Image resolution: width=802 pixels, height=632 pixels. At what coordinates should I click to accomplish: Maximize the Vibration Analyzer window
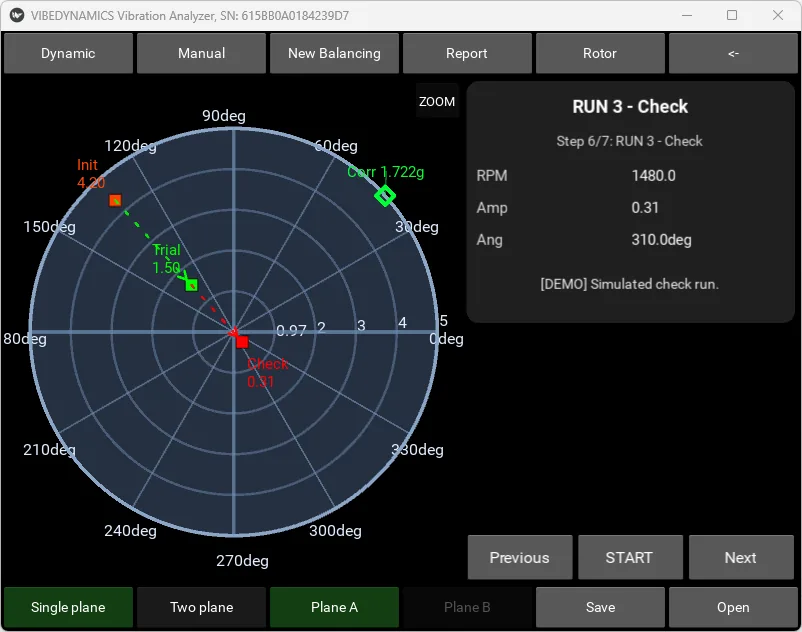point(732,15)
